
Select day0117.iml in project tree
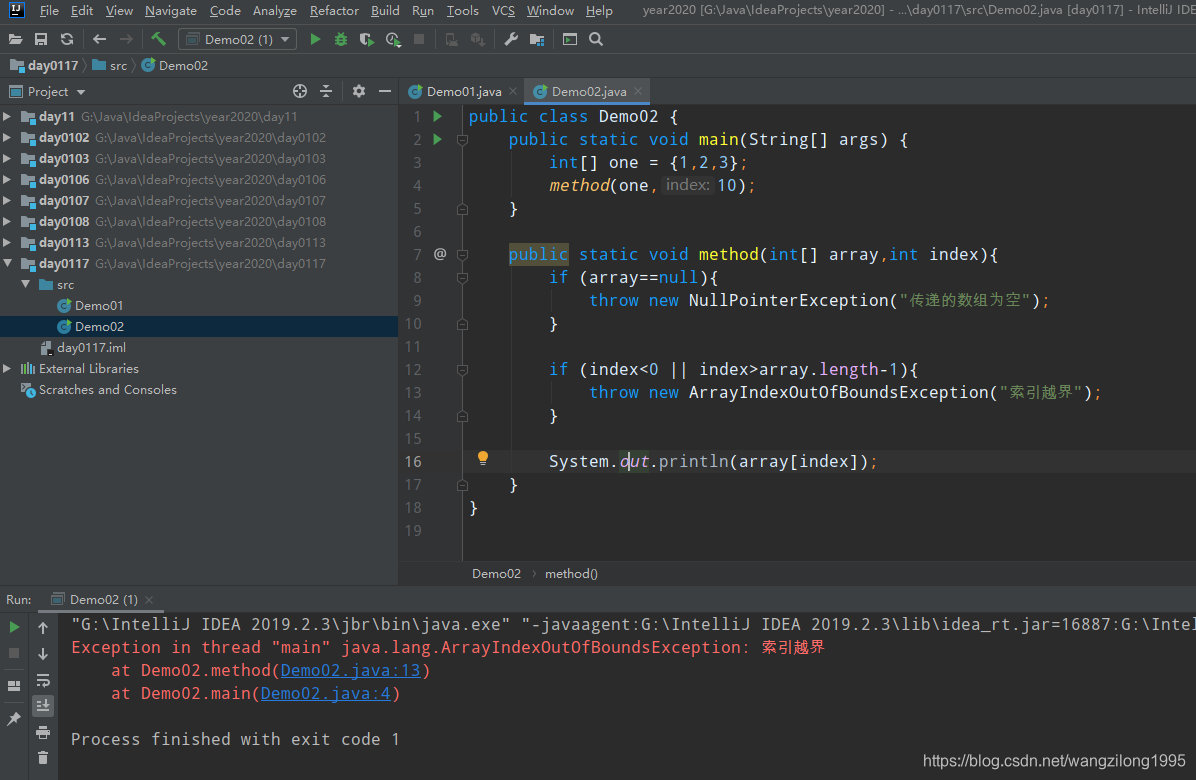pos(91,347)
